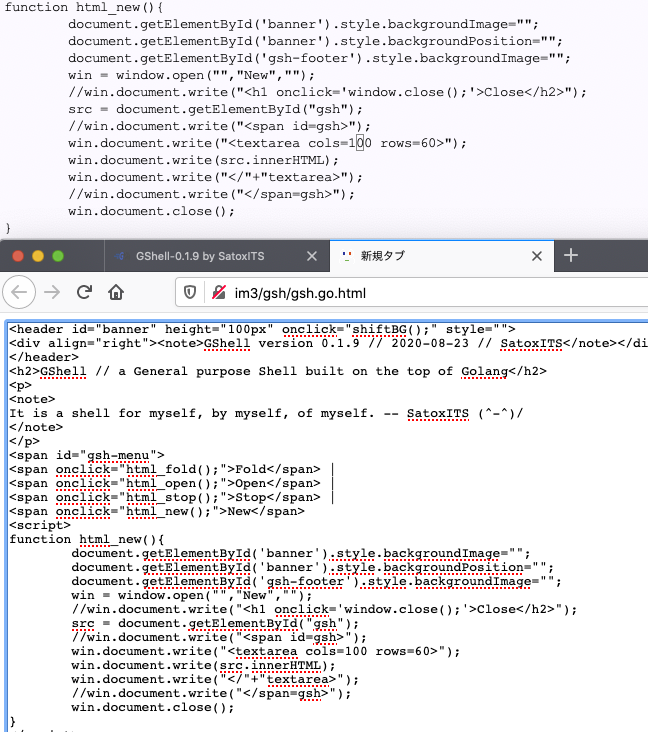The width and height of the screenshot is (648, 732).
Task: Click the misspelled word SatoxITS in header line
Action: pyautogui.click(x=534, y=343)
